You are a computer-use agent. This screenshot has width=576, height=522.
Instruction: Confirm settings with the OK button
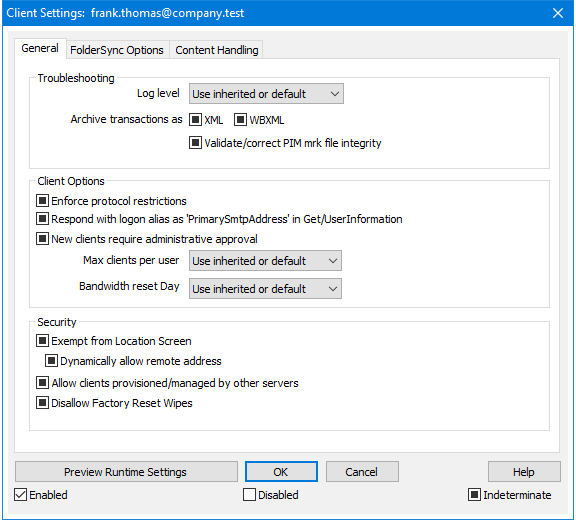click(x=281, y=472)
